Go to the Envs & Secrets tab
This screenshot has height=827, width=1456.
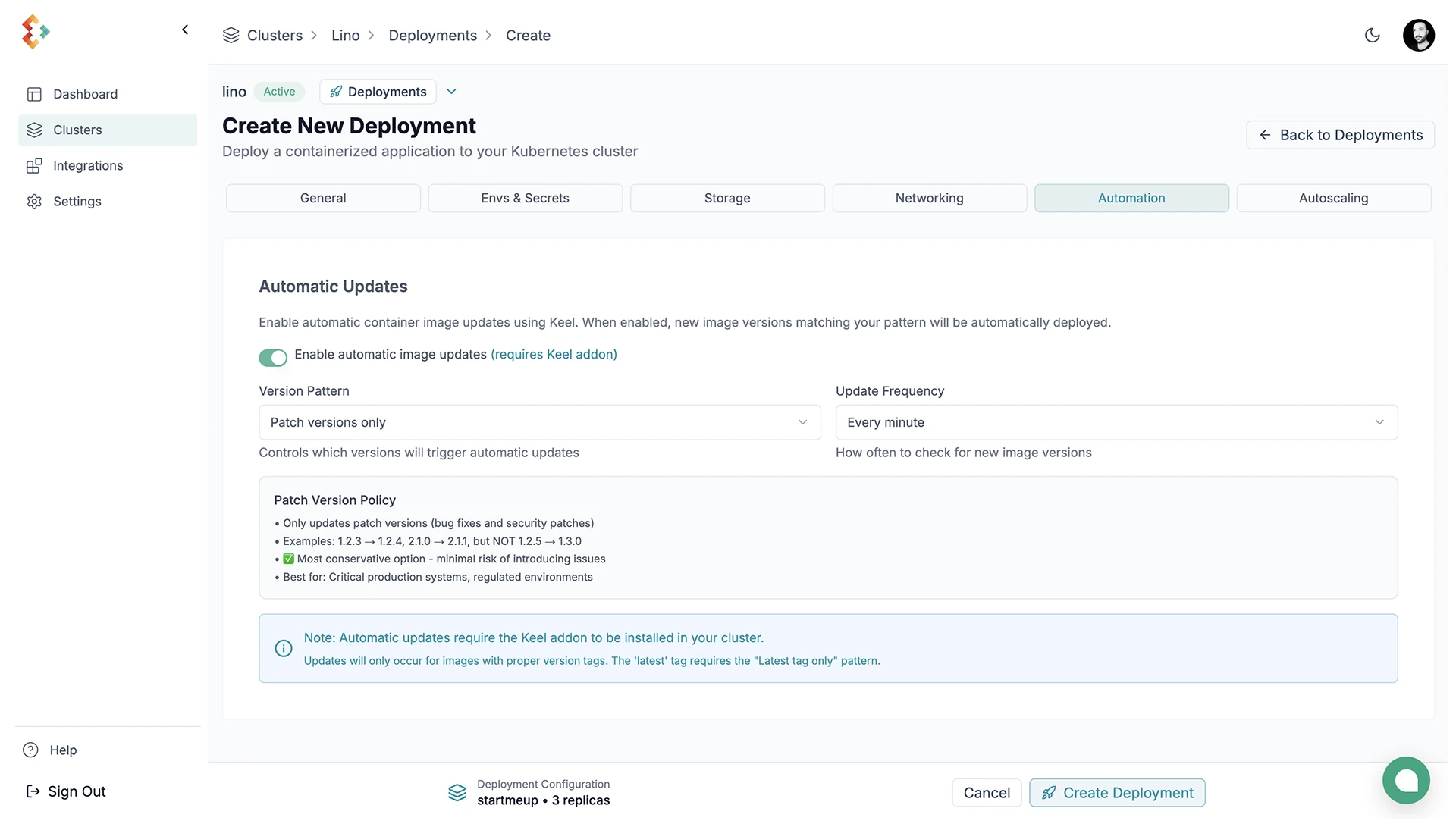click(x=525, y=199)
